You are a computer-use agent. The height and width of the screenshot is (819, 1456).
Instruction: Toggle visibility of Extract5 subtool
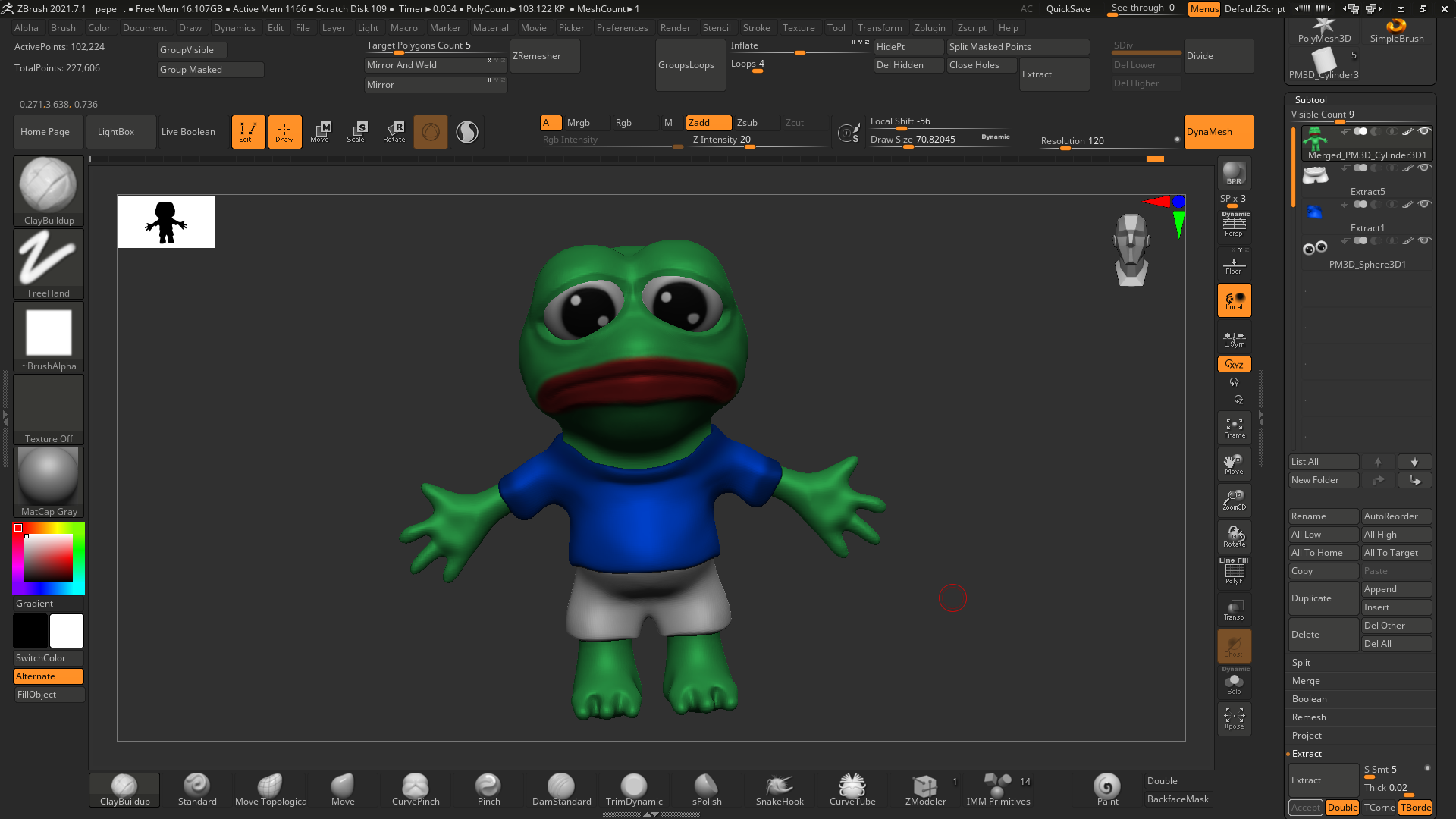coord(1425,168)
